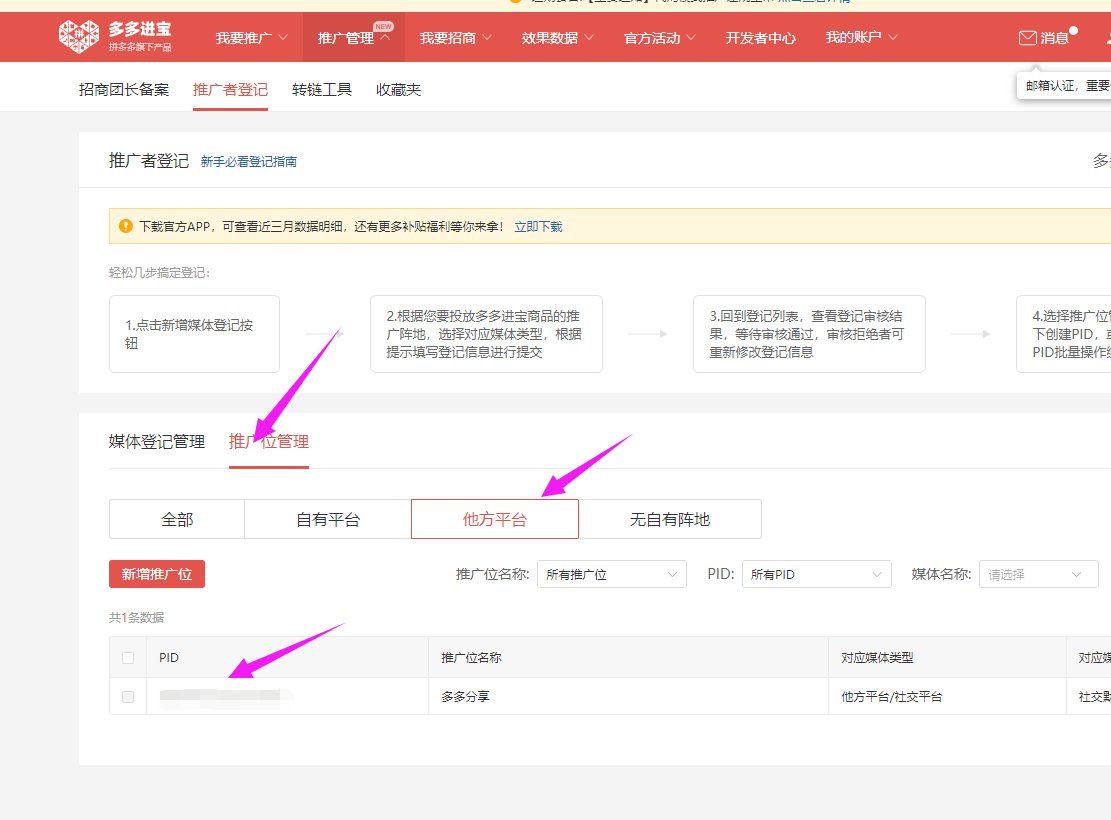Select the 推广位管理 tab
This screenshot has height=820, width=1111.
(x=269, y=442)
